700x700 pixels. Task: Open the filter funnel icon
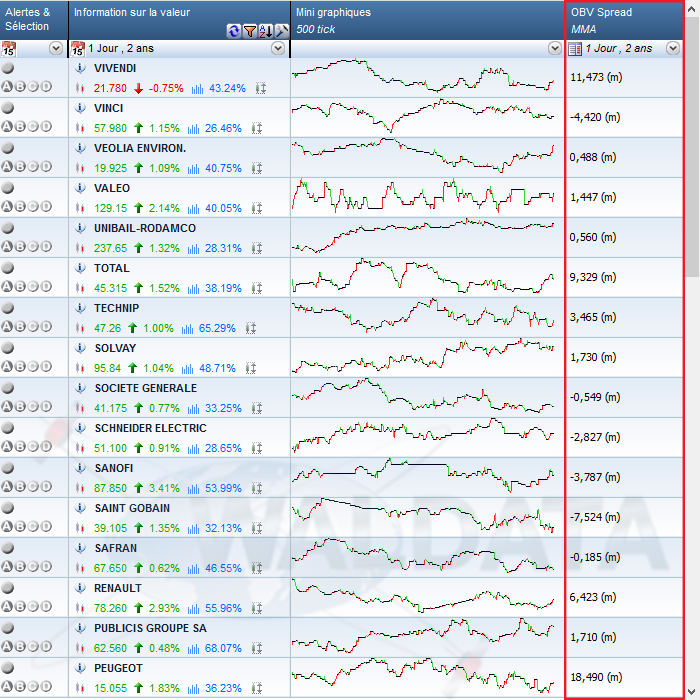[250, 31]
